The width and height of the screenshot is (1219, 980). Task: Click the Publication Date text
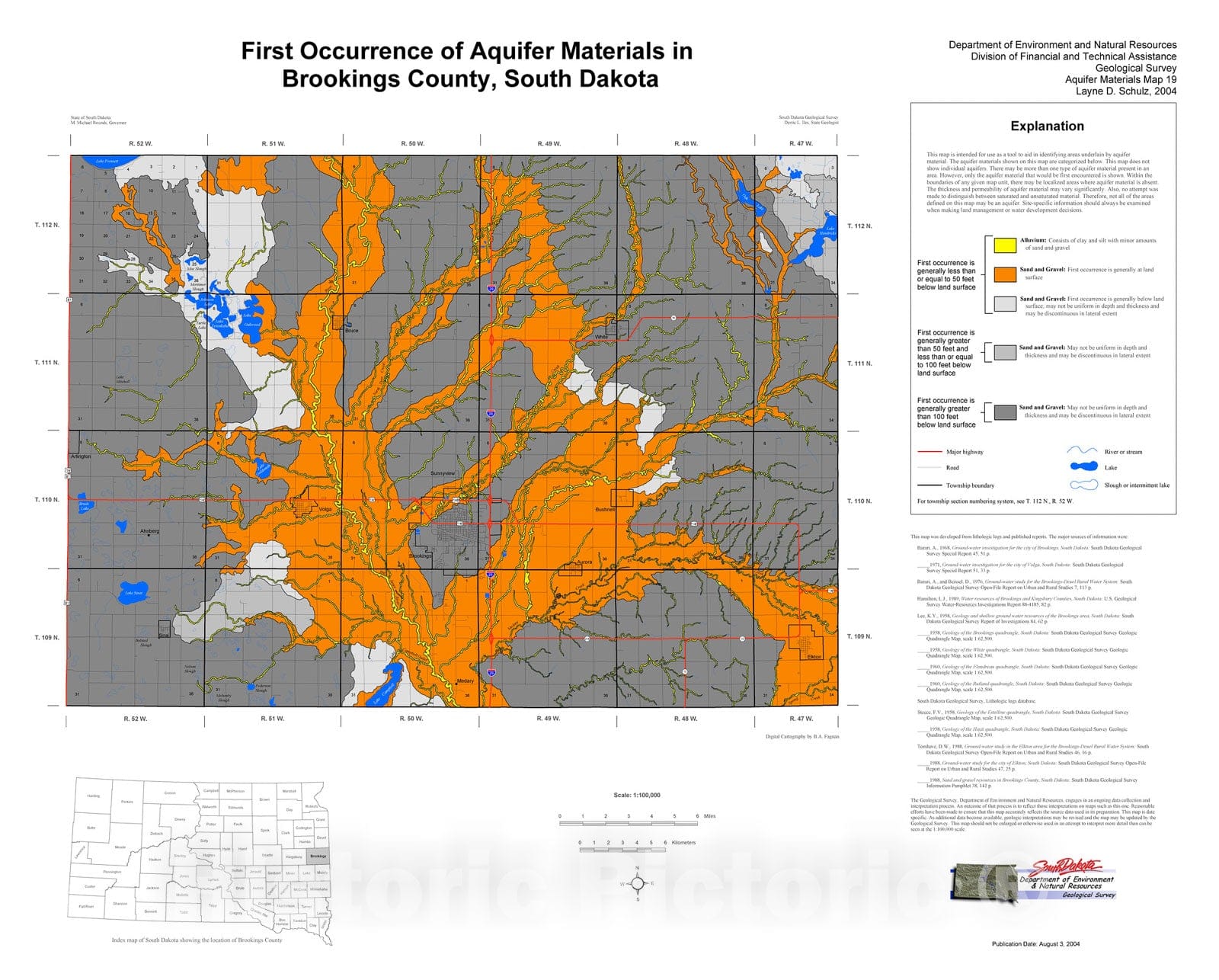(x=1035, y=944)
